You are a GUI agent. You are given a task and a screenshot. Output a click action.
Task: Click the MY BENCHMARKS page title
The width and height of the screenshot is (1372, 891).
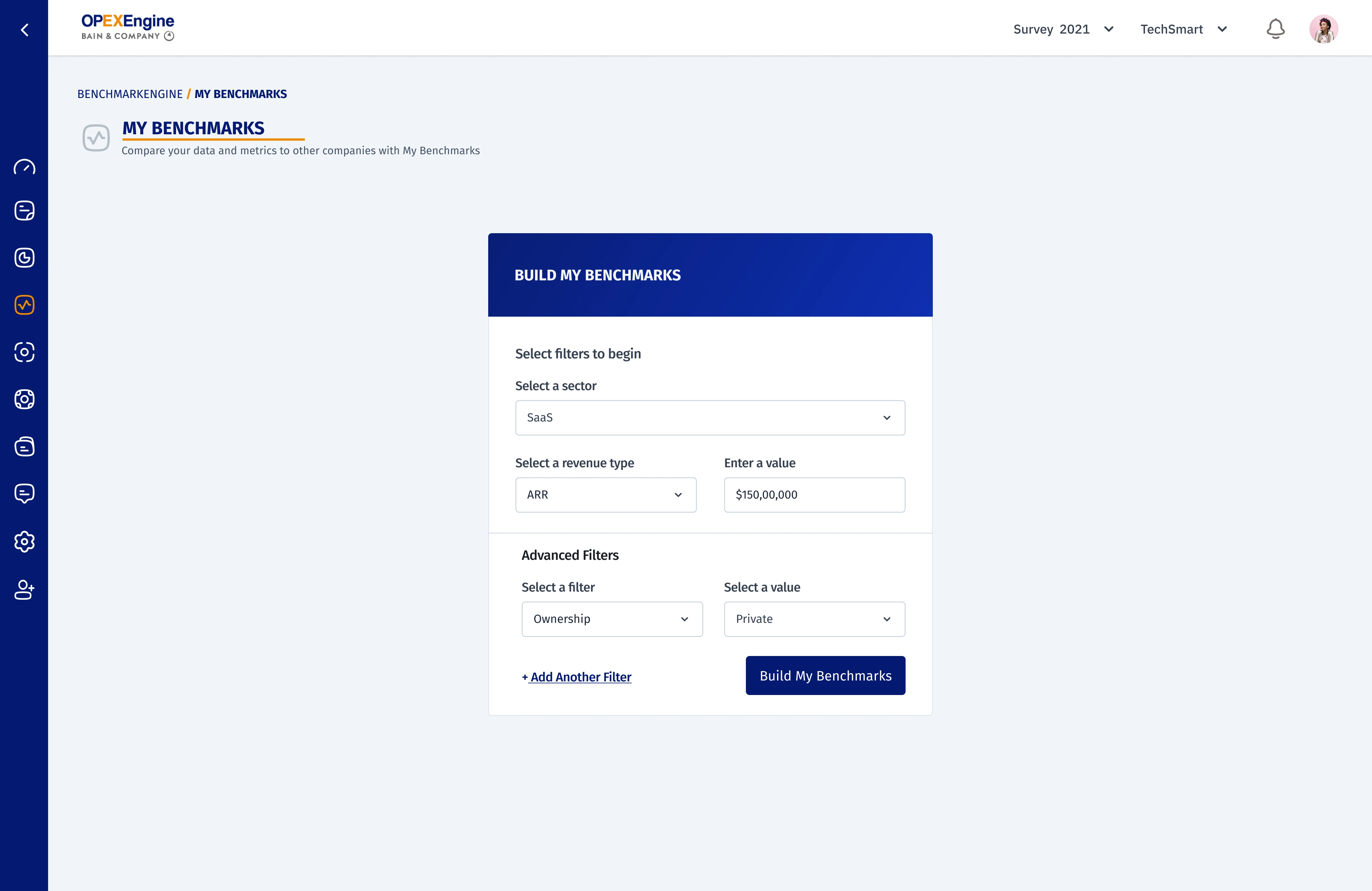[193, 128]
